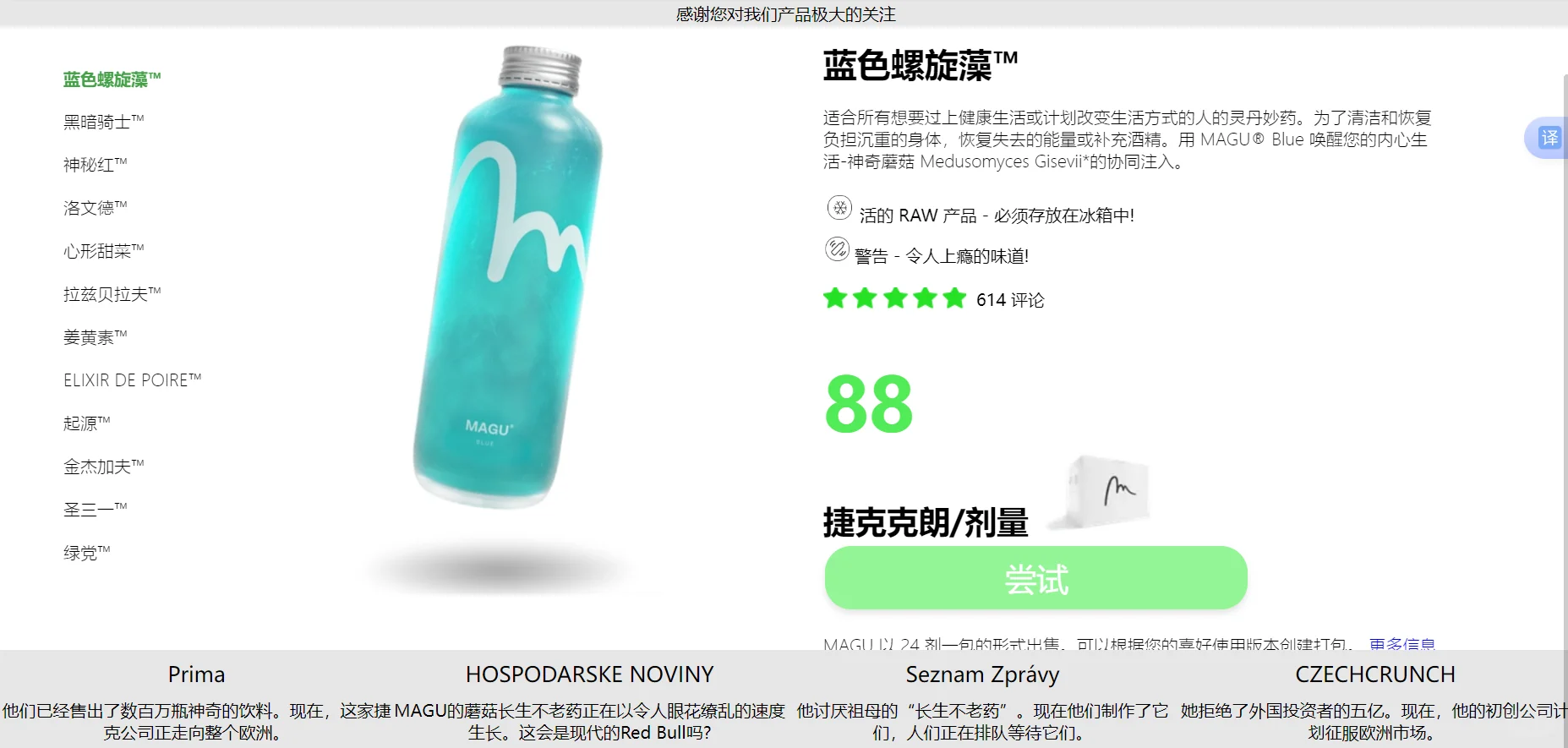Click the snowflake RAW product icon
This screenshot has height=748, width=1568.
839,208
